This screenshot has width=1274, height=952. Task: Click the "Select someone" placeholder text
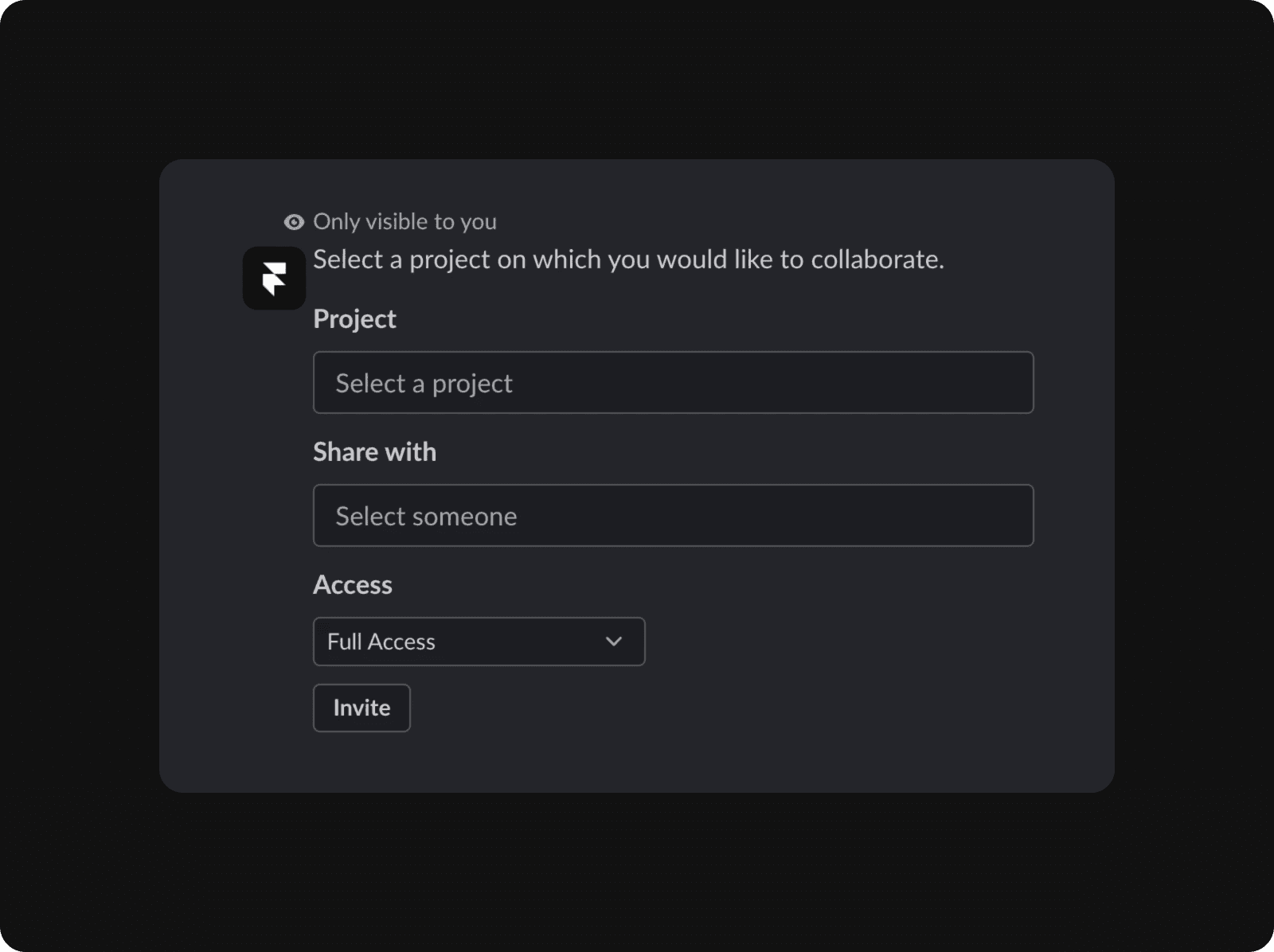[426, 517]
